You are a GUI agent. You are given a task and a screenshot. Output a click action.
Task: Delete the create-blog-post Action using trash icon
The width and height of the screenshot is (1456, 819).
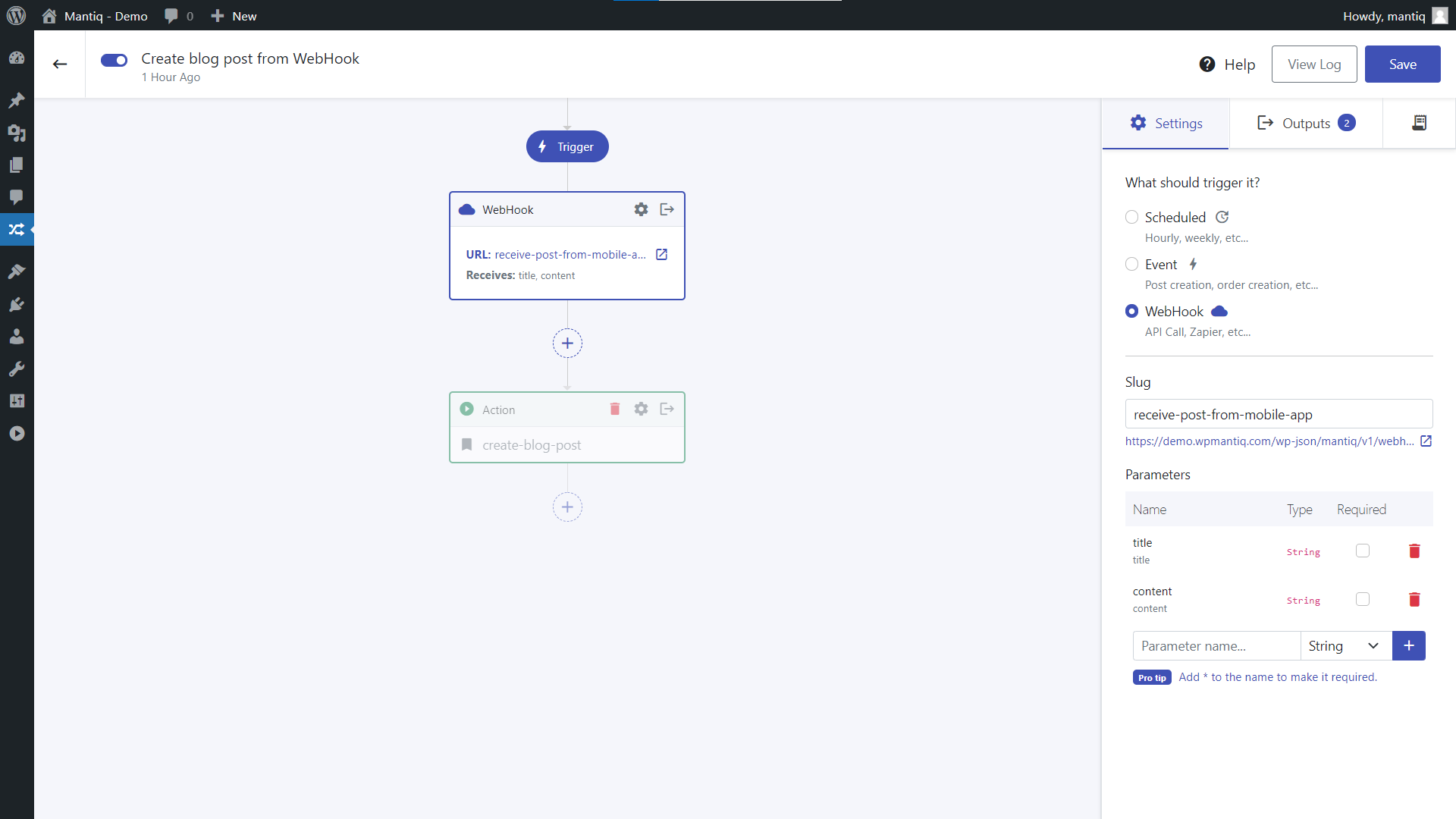point(614,409)
